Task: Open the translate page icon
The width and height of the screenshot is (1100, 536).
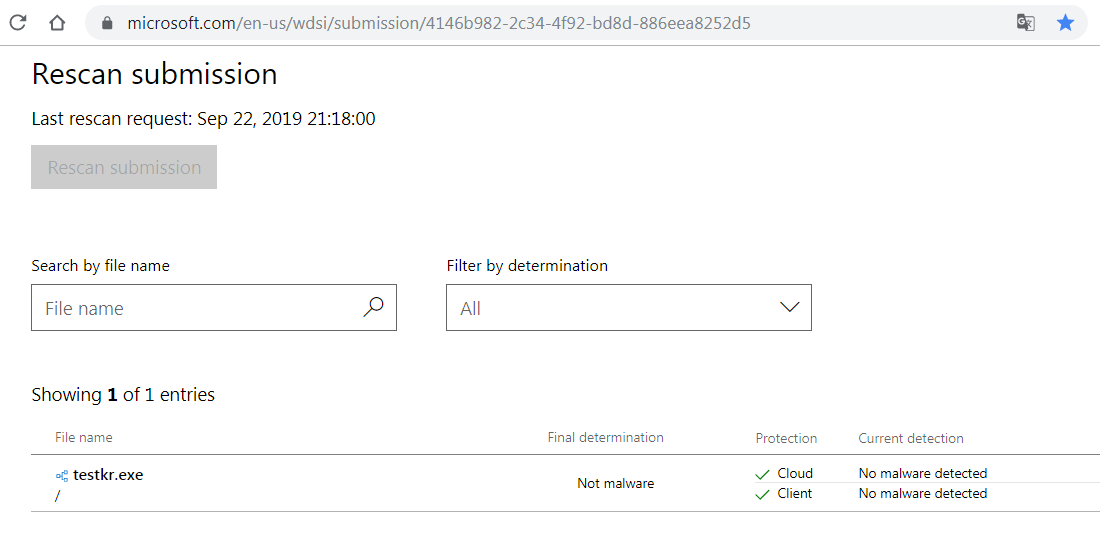Action: pyautogui.click(x=1025, y=22)
